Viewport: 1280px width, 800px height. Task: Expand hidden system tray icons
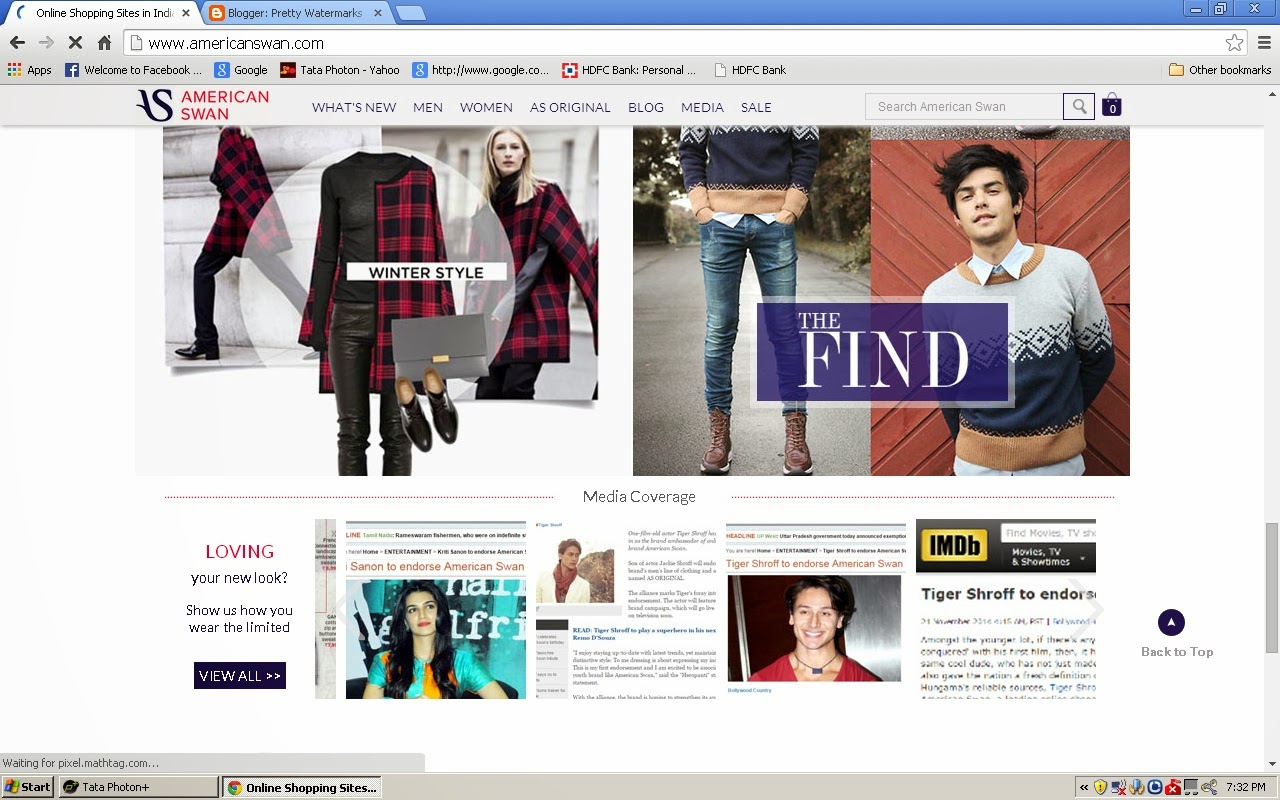tap(1084, 787)
